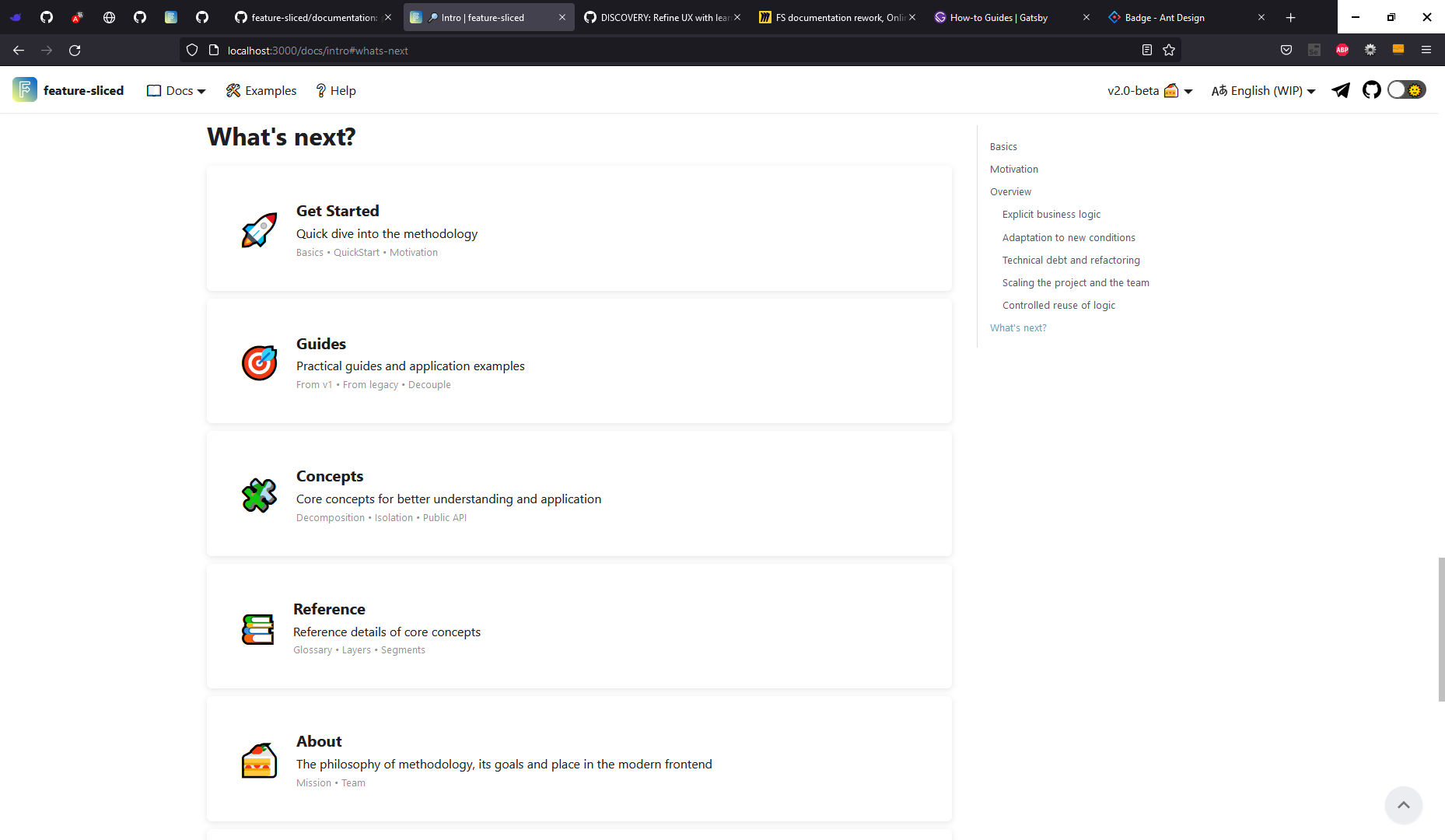Bookmark this page with the star icon

point(1169,50)
